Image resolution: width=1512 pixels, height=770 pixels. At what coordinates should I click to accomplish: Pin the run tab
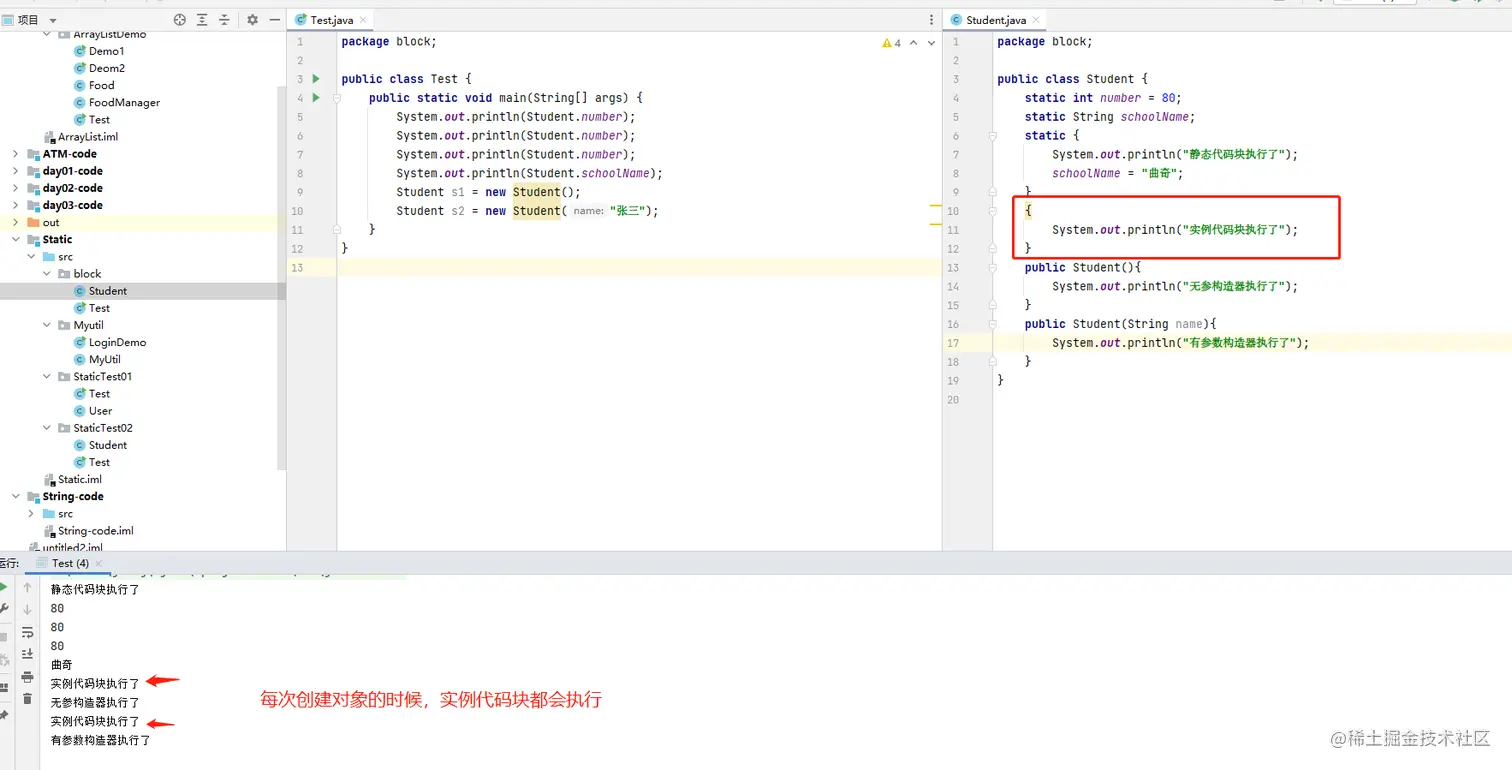coord(3,714)
